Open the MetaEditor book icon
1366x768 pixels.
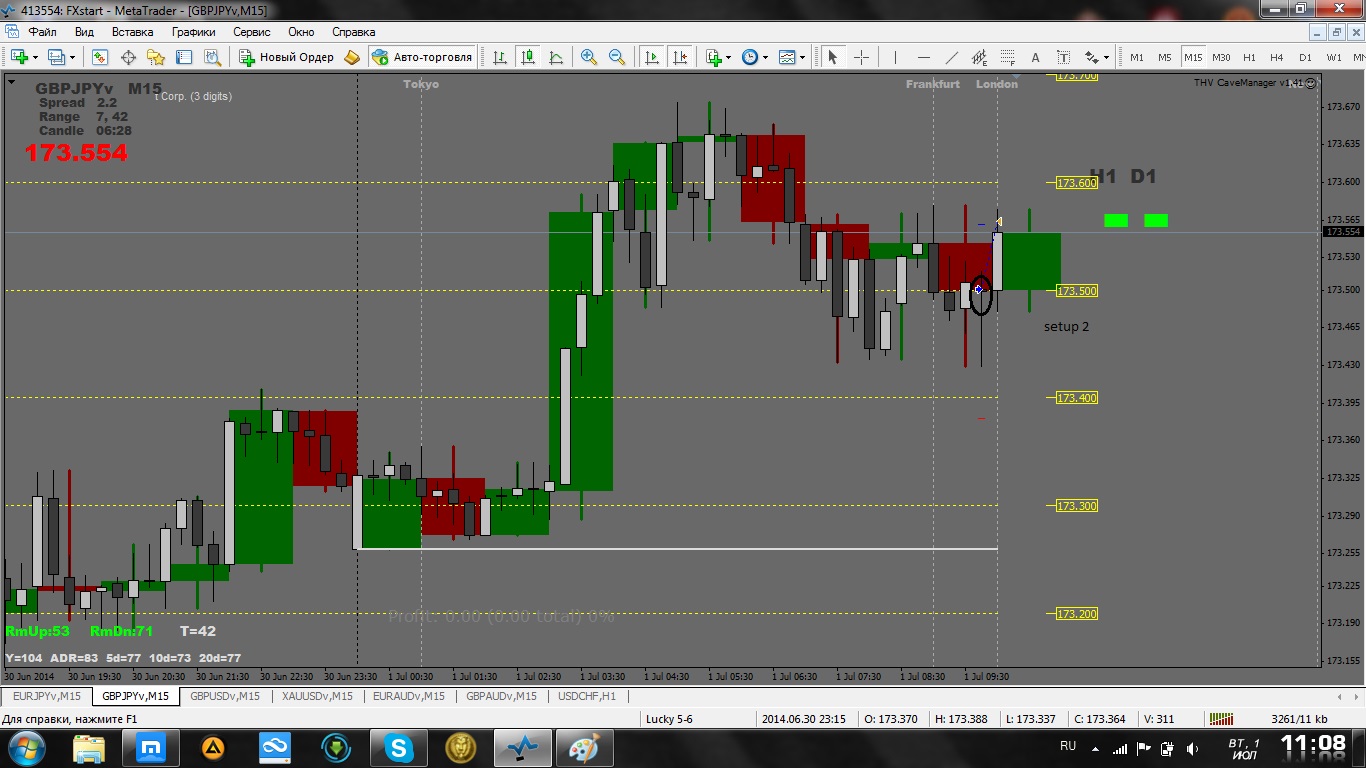(x=352, y=57)
